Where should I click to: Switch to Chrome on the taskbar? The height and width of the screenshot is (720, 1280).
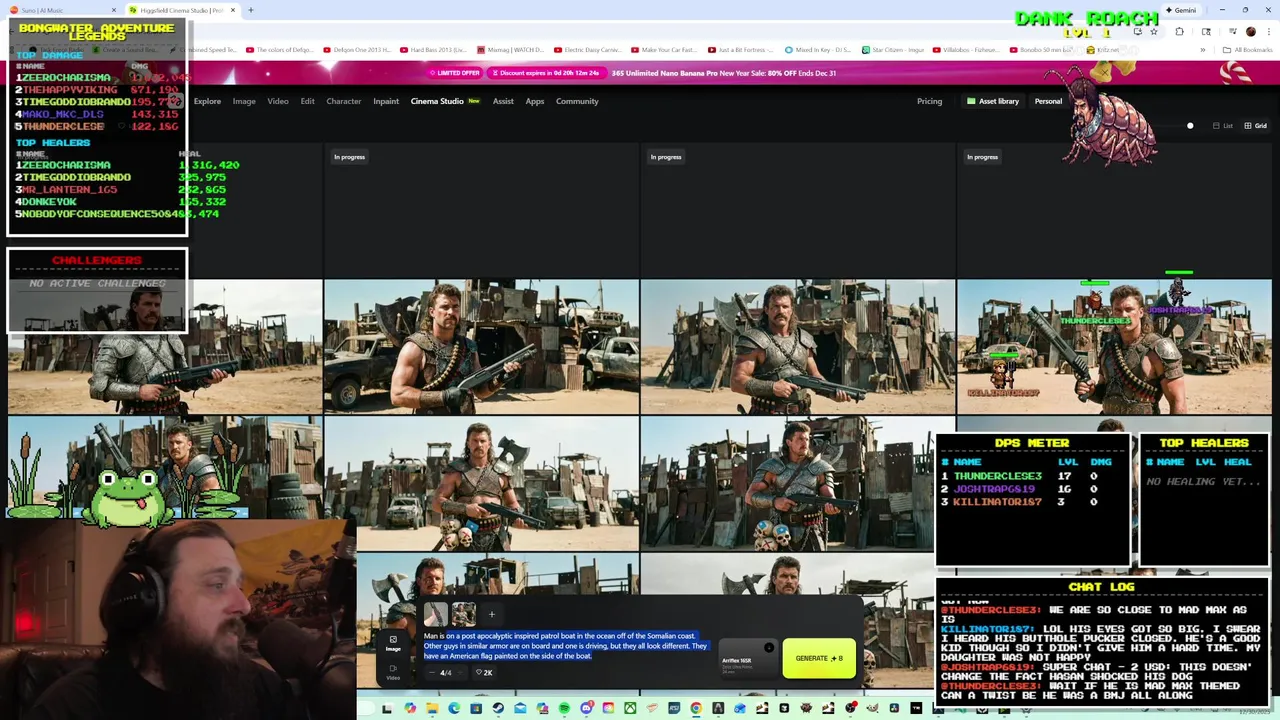tap(696, 708)
